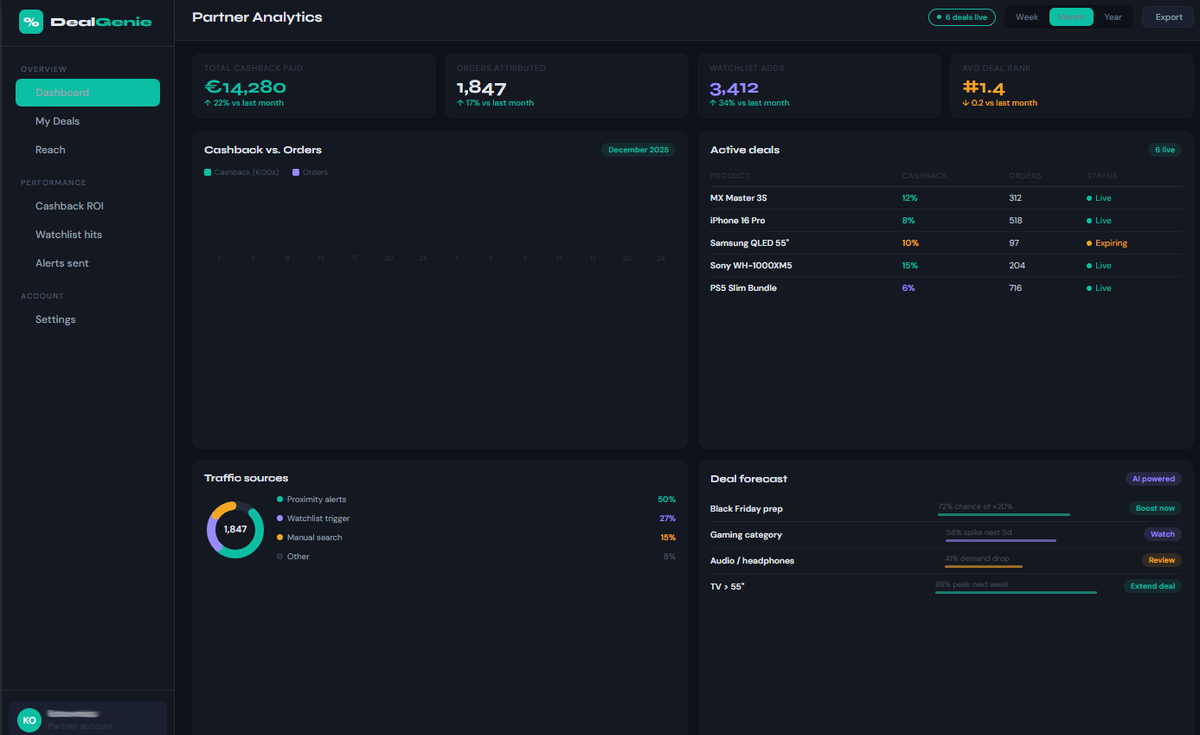Viewport: 1200px width, 735px height.
Task: Go to My Deals in sidebar
Action: coord(88,121)
